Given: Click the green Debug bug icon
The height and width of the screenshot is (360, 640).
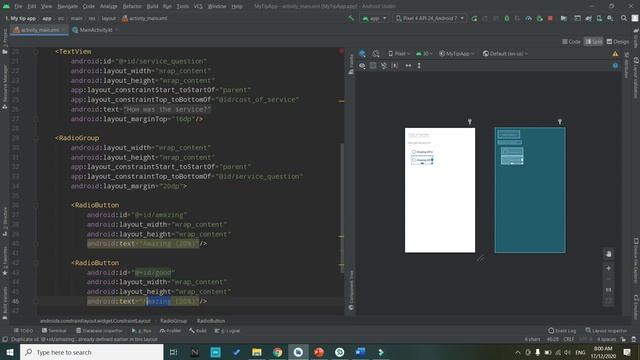Looking at the screenshot, I should [507, 18].
